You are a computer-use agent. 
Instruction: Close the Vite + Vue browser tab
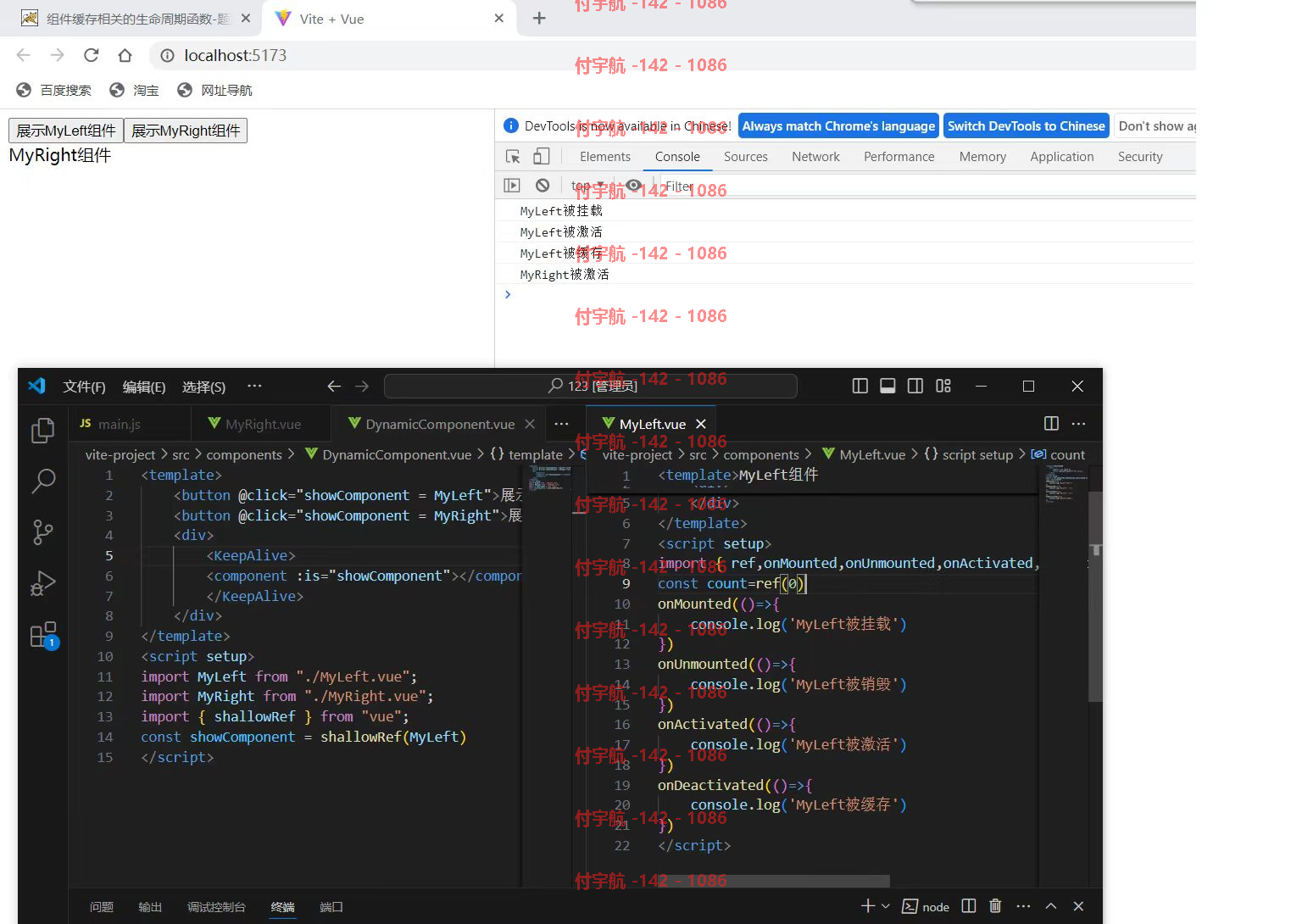pyautogui.click(x=499, y=18)
